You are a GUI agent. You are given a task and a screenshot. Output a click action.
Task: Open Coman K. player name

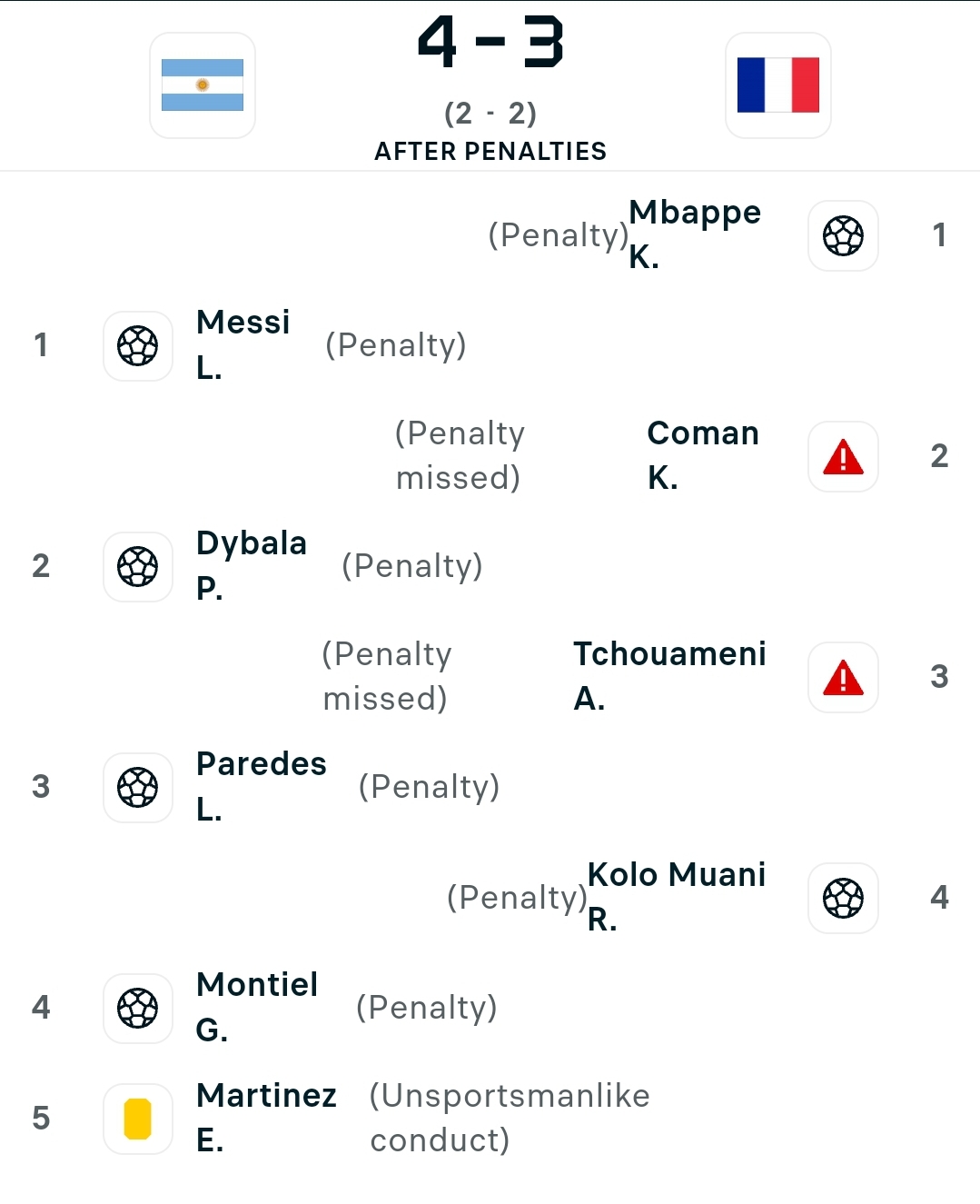click(703, 455)
